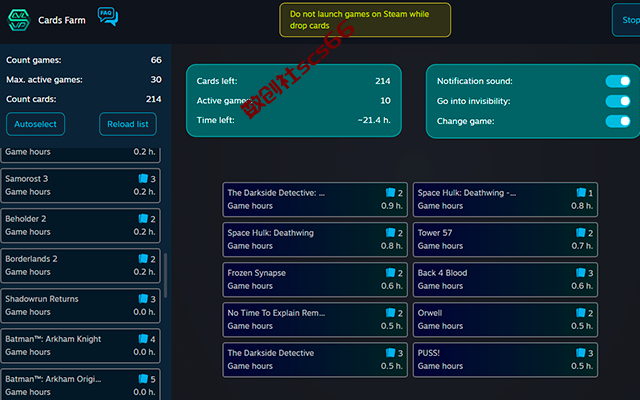Click the card icon on Space Hulk: Deathwing 0.8 h. left-column tile

coord(390,232)
